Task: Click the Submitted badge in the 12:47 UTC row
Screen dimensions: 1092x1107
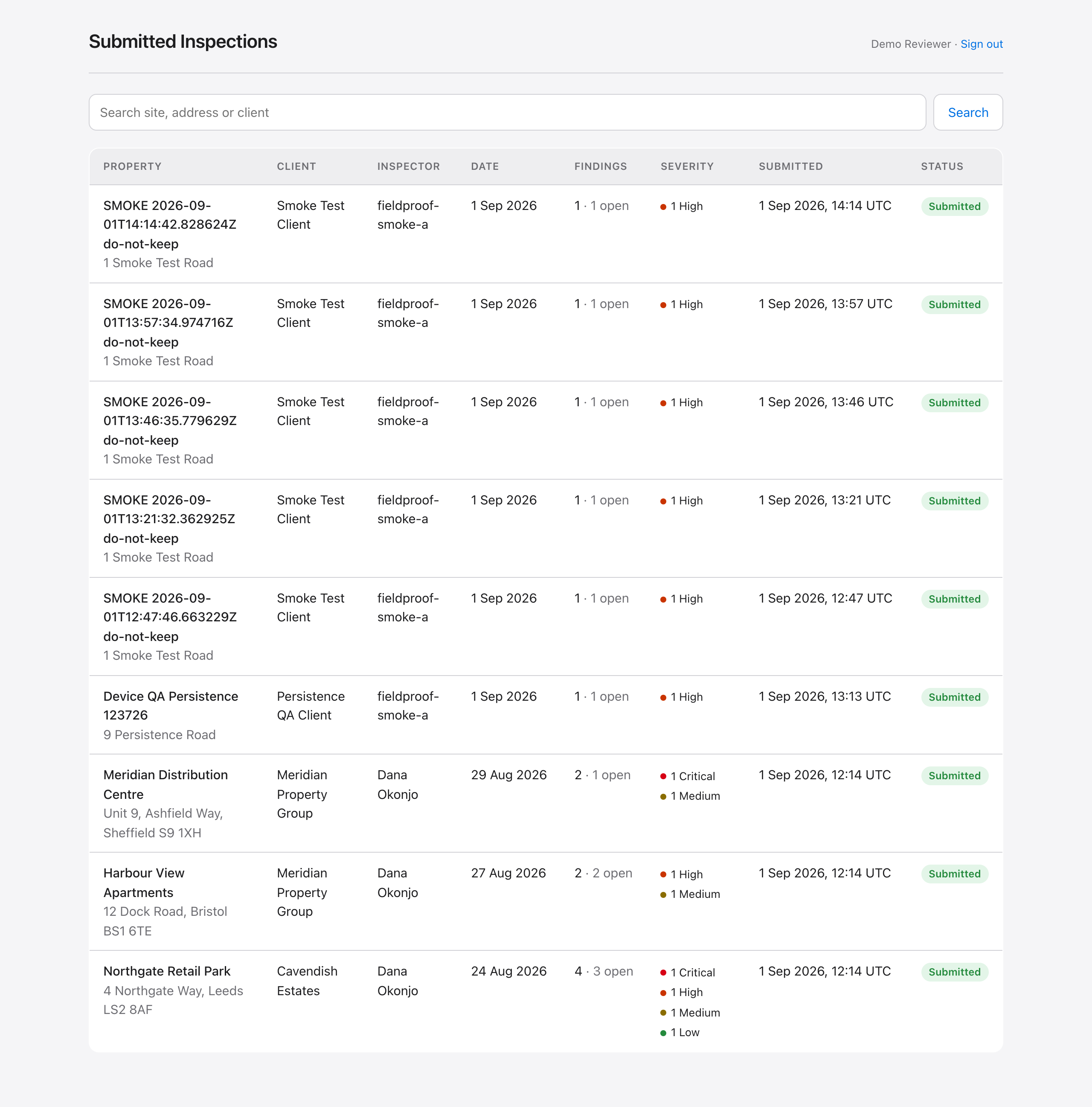Action: (955, 599)
